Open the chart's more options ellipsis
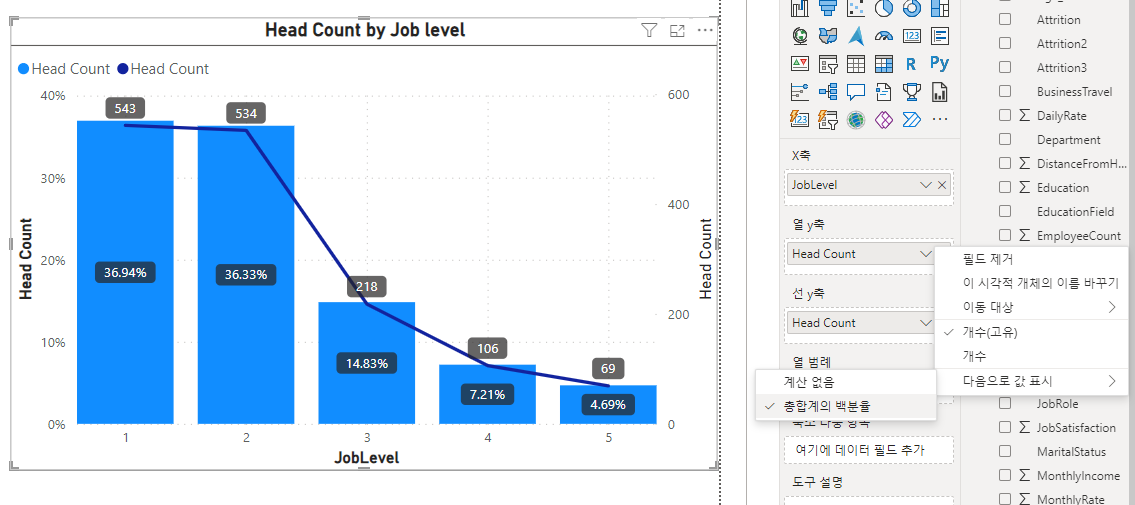The image size is (1135, 505). (705, 30)
